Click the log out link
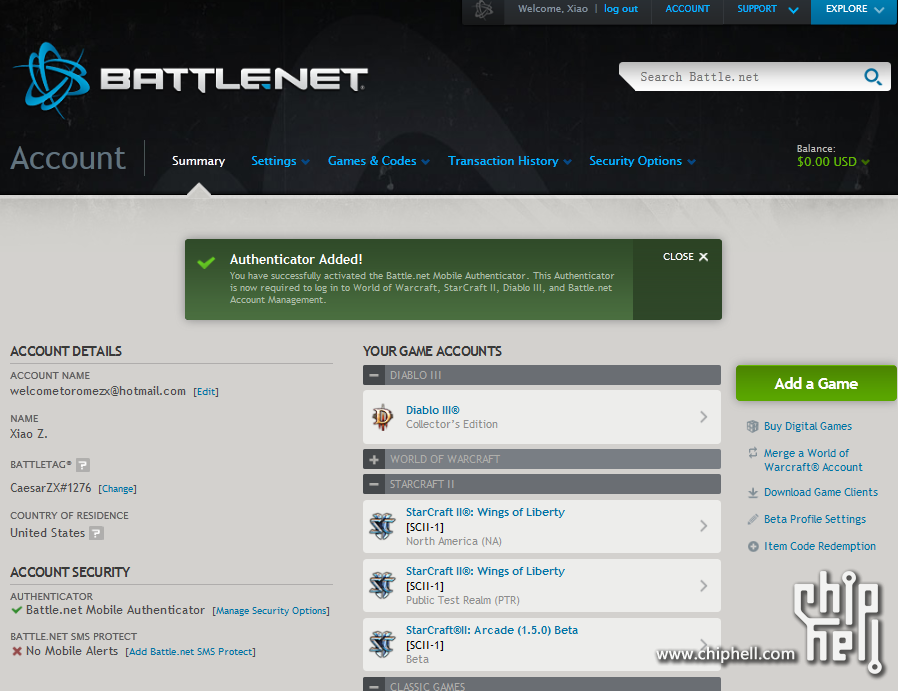This screenshot has width=898, height=691. (x=621, y=9)
